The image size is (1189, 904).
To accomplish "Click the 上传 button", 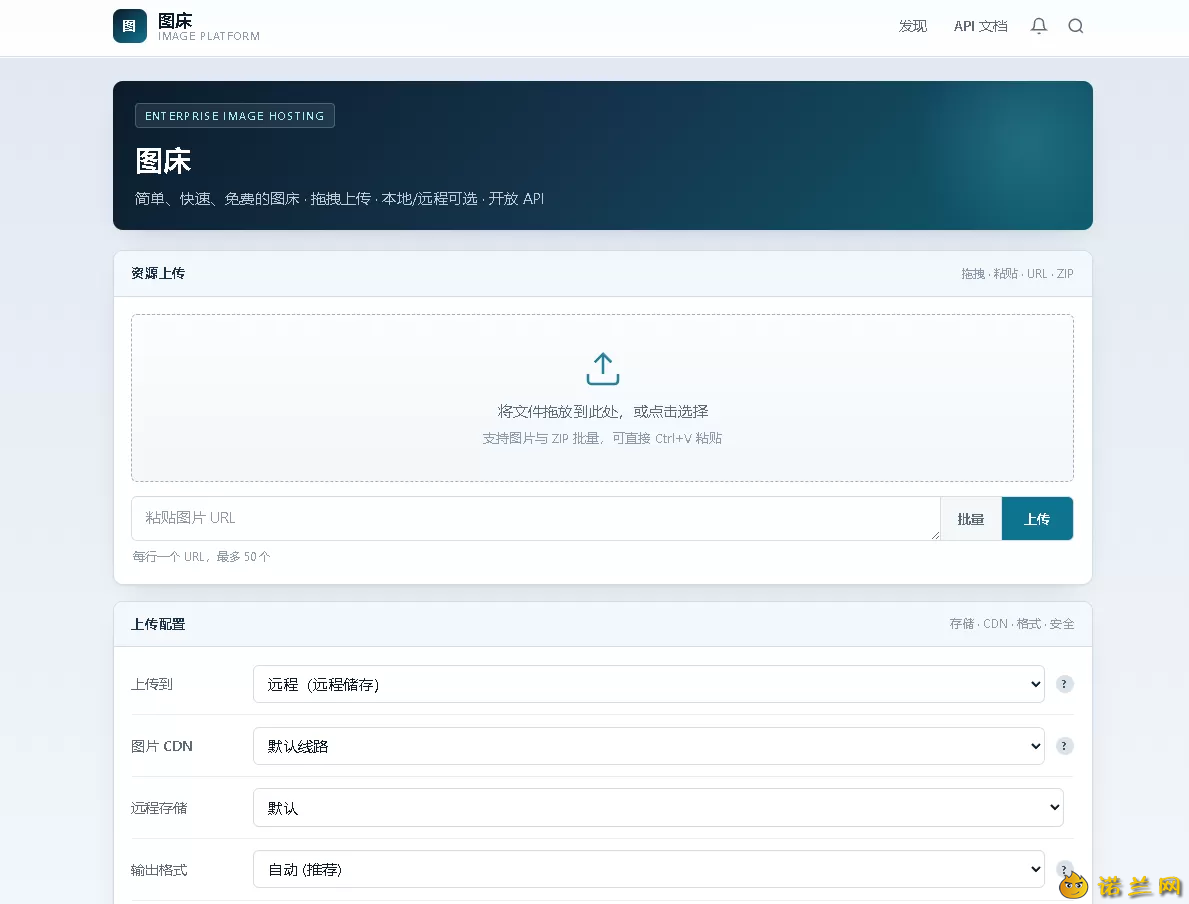I will click(x=1037, y=519).
